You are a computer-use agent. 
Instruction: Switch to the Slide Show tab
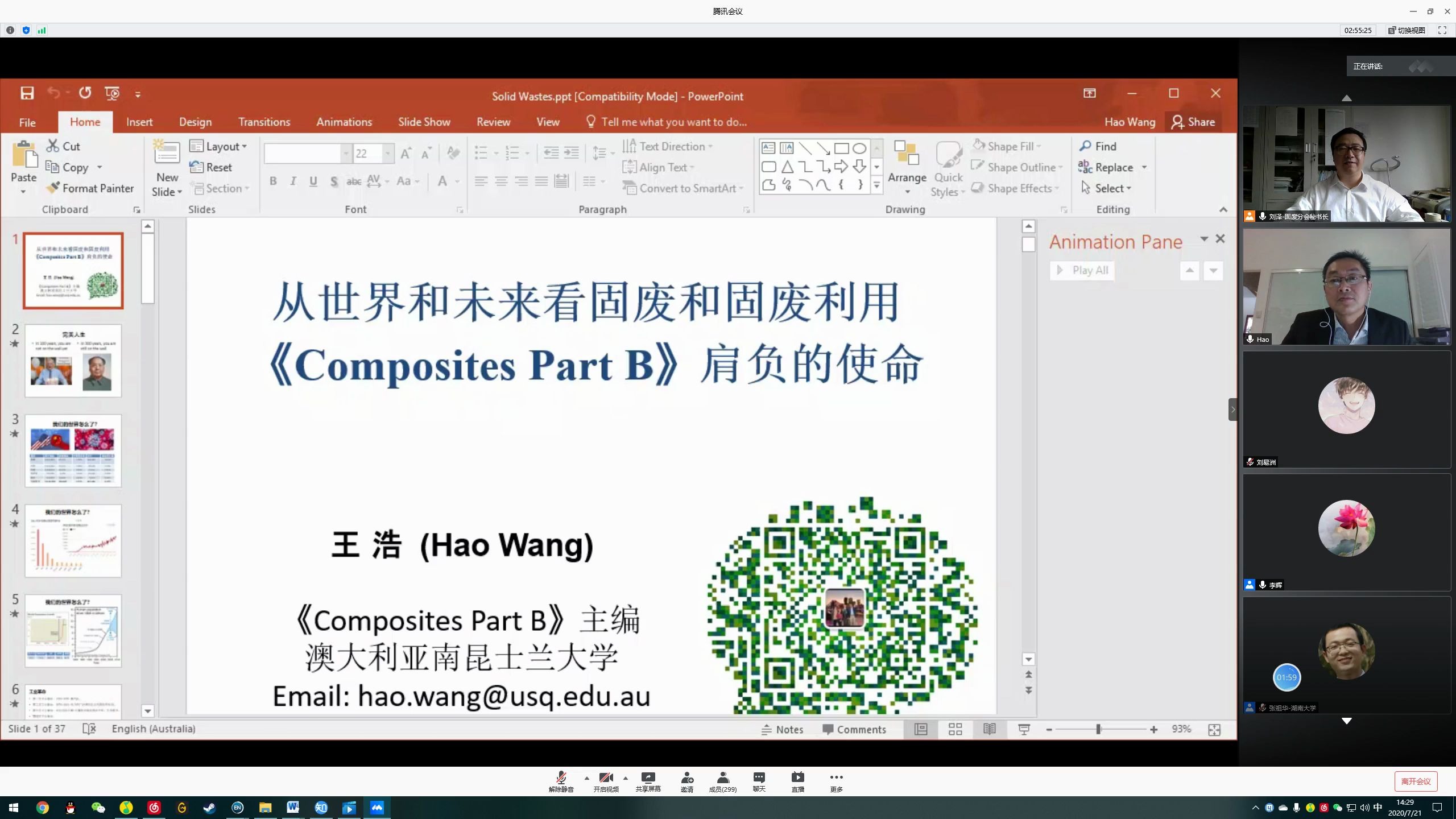pos(424,122)
